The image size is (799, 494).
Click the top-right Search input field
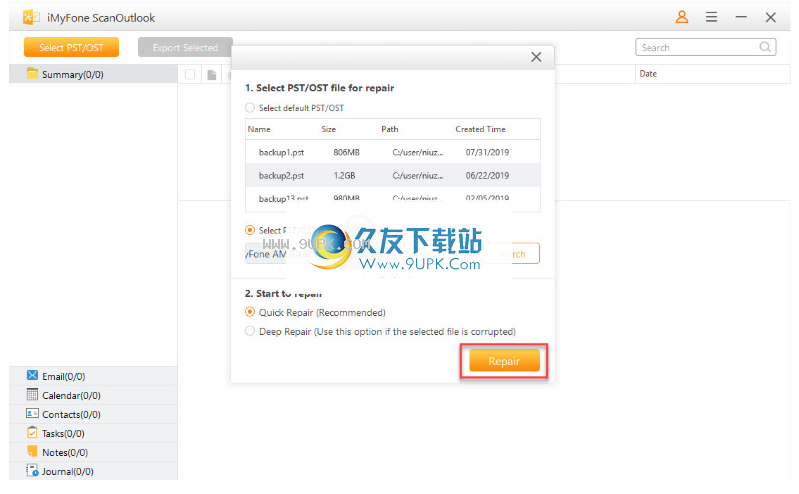point(706,47)
